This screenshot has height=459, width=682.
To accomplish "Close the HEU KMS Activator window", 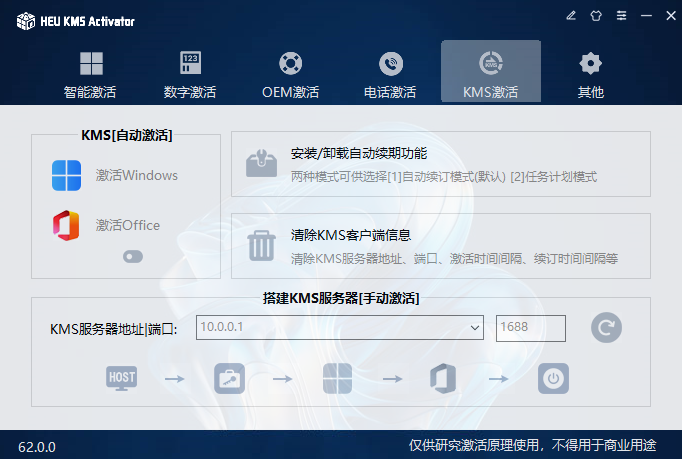I will click(x=671, y=16).
